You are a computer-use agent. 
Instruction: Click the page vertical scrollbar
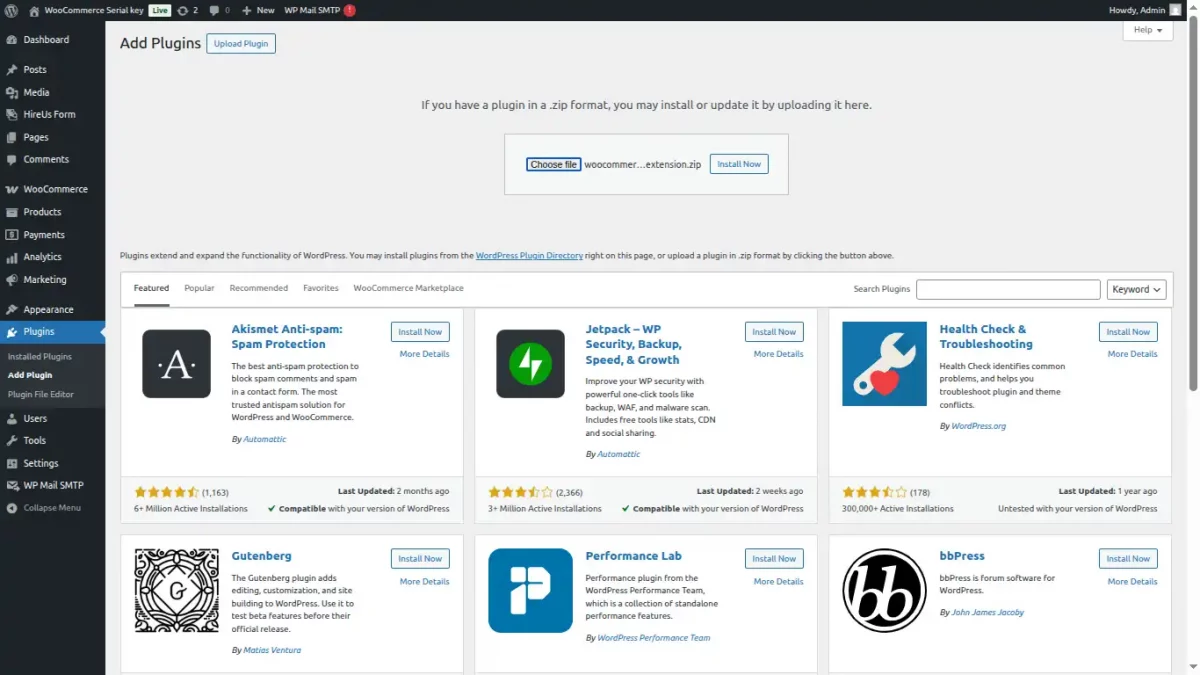tap(1193, 205)
